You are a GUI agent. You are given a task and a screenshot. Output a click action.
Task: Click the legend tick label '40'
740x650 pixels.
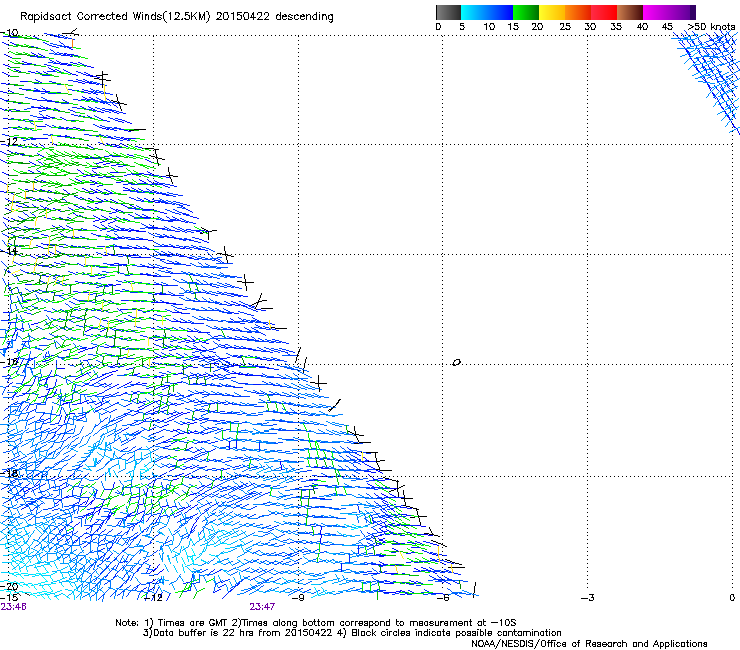[642, 27]
